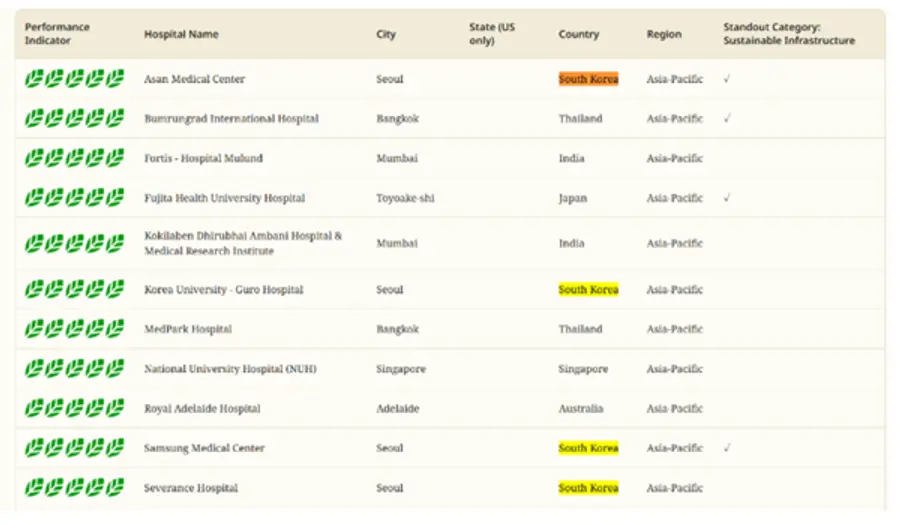Select the Bumrungrad International Hospital name

point(231,118)
